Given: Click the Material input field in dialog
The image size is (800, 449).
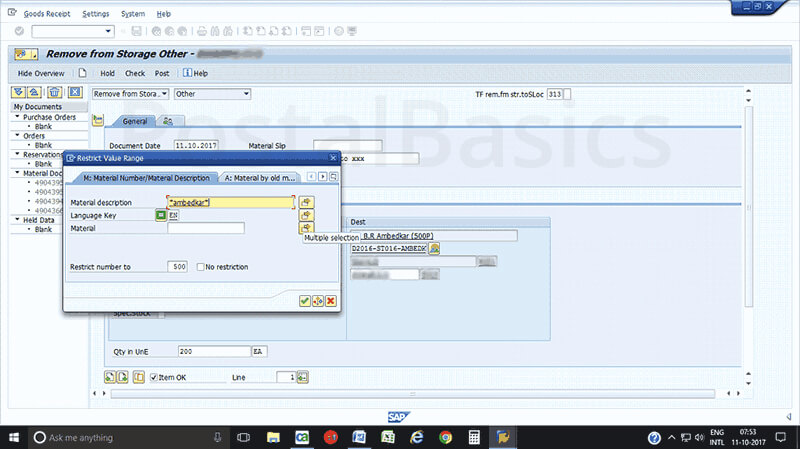Looking at the screenshot, I should 206,228.
